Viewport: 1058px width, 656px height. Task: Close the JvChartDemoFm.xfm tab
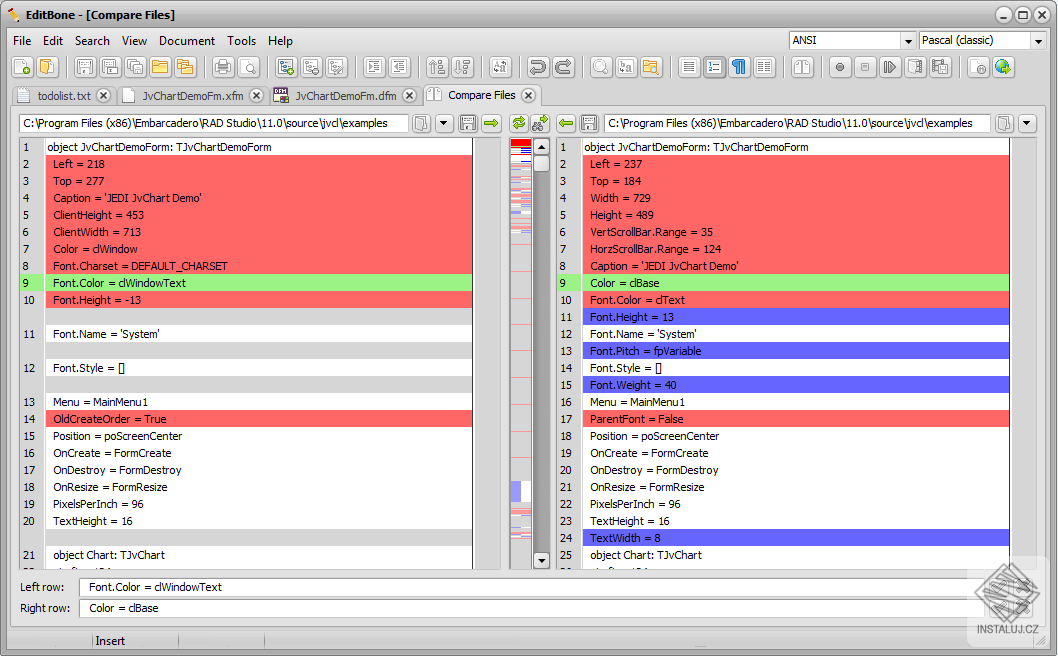pos(256,96)
